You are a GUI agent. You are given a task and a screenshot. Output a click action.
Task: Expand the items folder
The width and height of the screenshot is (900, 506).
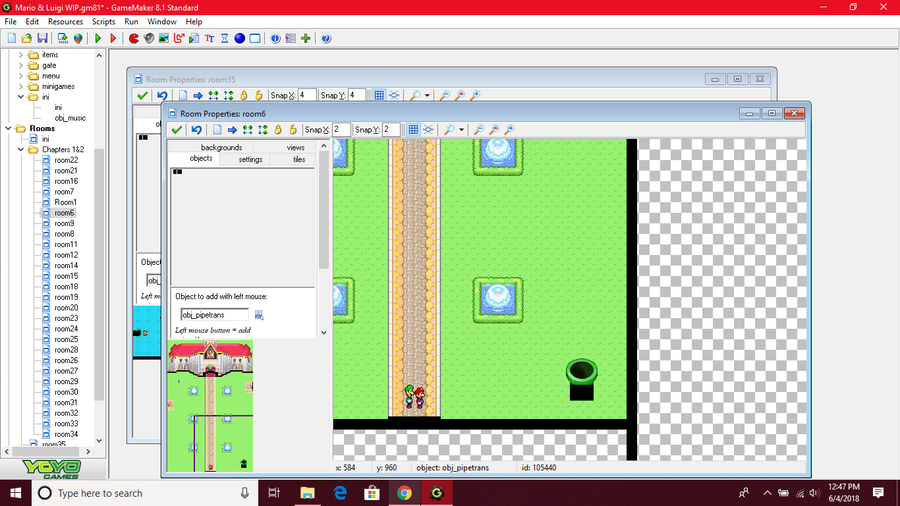pyautogui.click(x=21, y=55)
